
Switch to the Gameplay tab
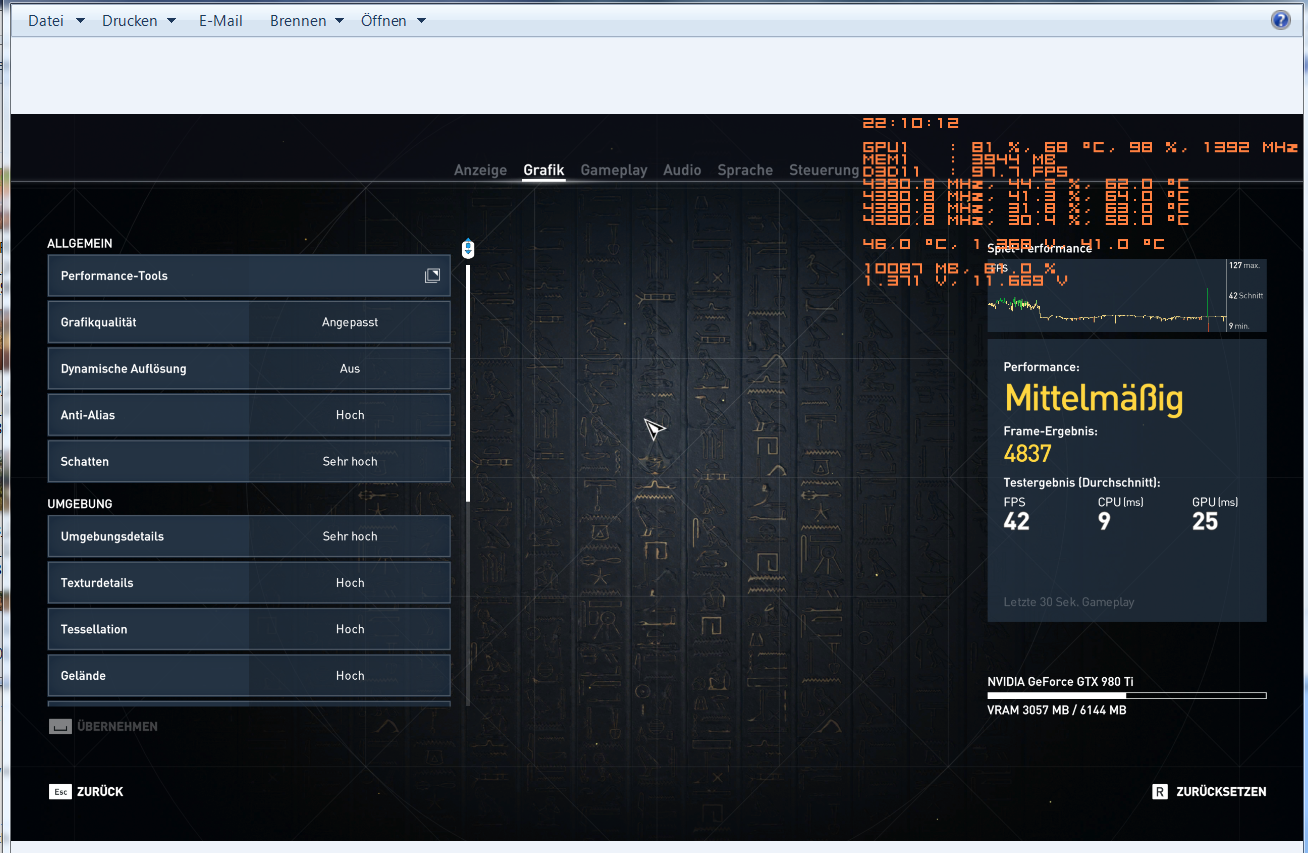tap(614, 171)
